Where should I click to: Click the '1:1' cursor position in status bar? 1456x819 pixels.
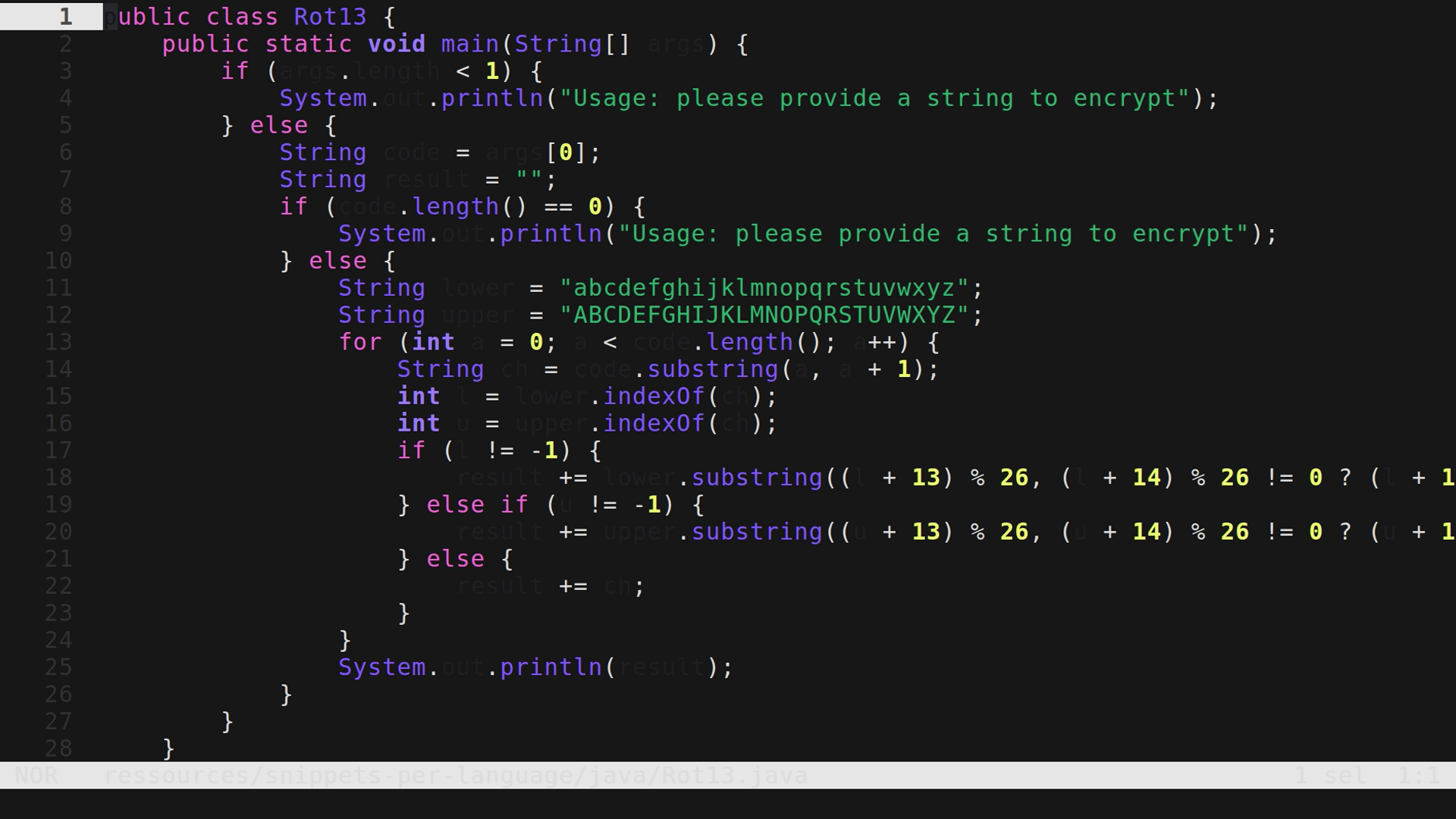coord(1418,776)
